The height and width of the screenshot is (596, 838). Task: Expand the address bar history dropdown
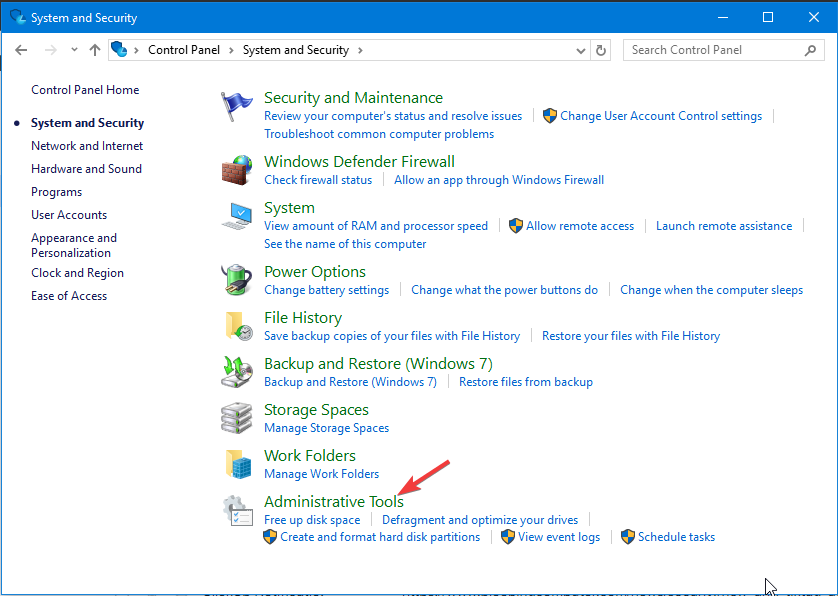[581, 51]
